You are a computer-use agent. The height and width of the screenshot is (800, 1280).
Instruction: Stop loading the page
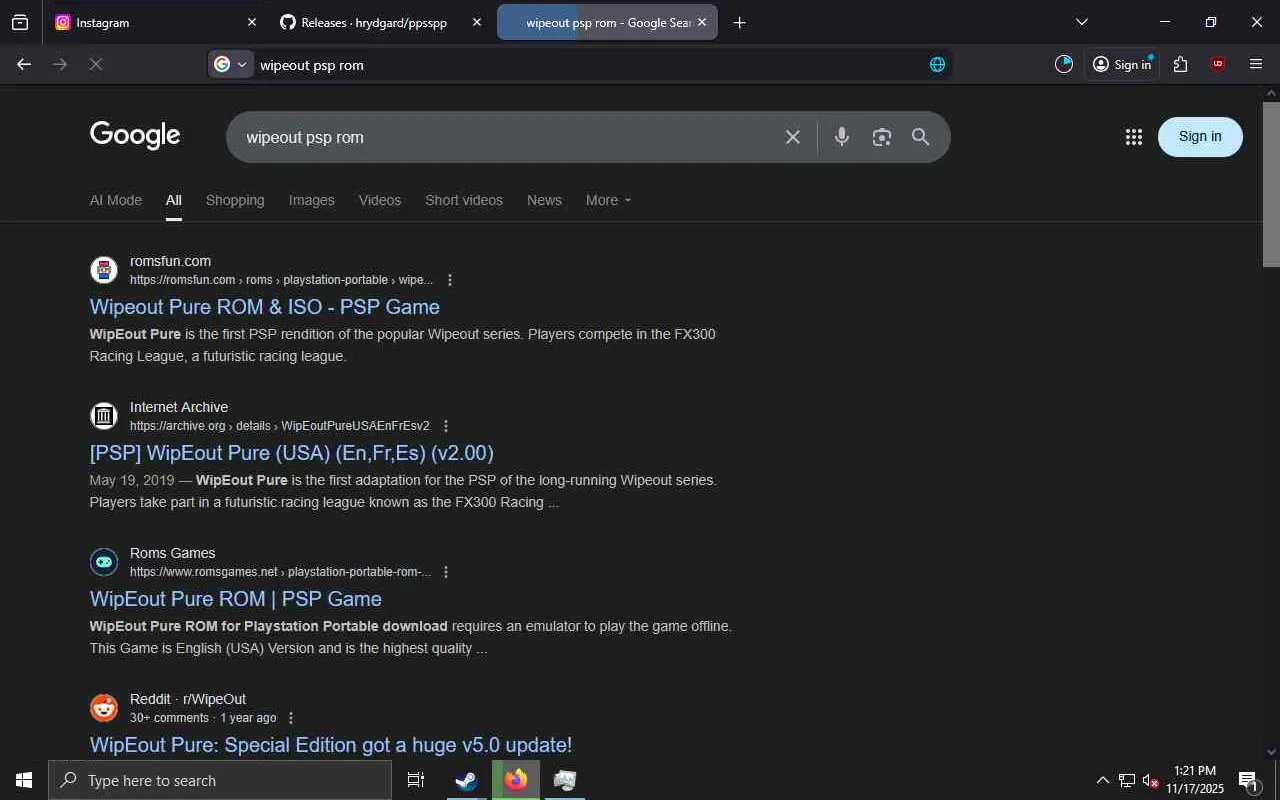(x=96, y=64)
